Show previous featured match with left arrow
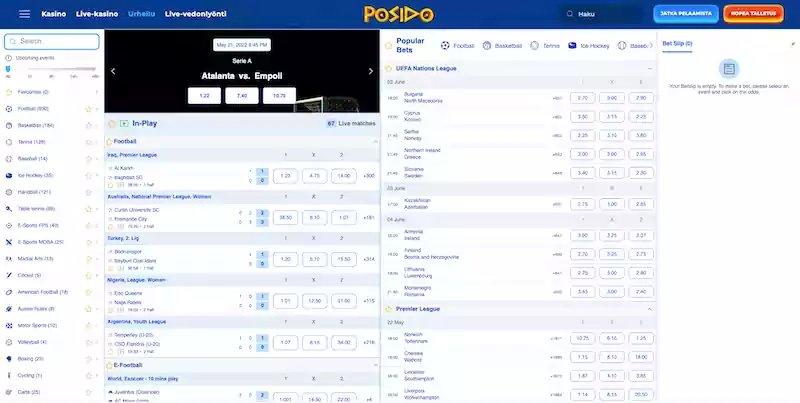Viewport: 800px width, 403px height. pos(113,71)
